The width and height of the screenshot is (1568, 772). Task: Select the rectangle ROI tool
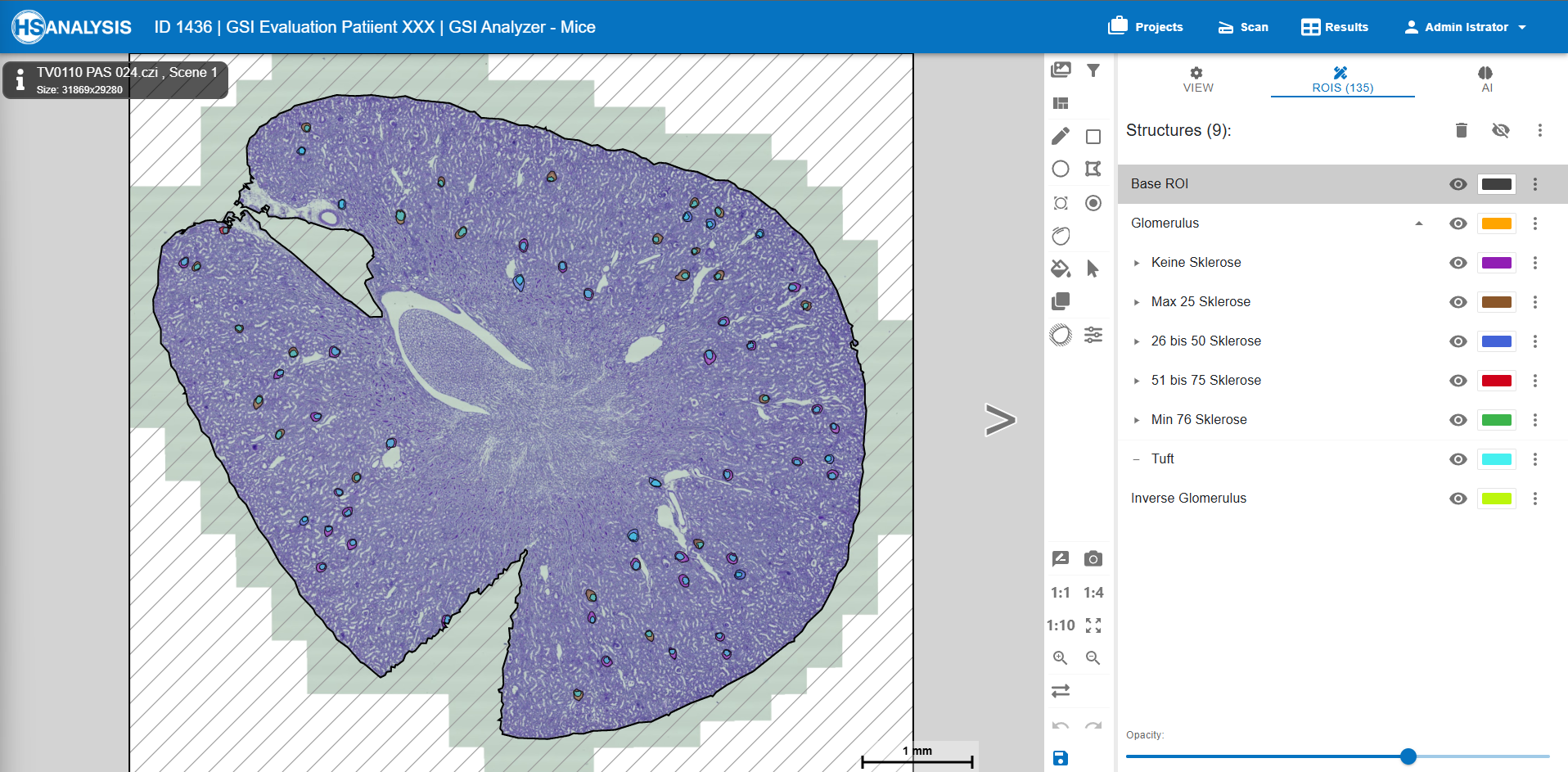(1093, 137)
